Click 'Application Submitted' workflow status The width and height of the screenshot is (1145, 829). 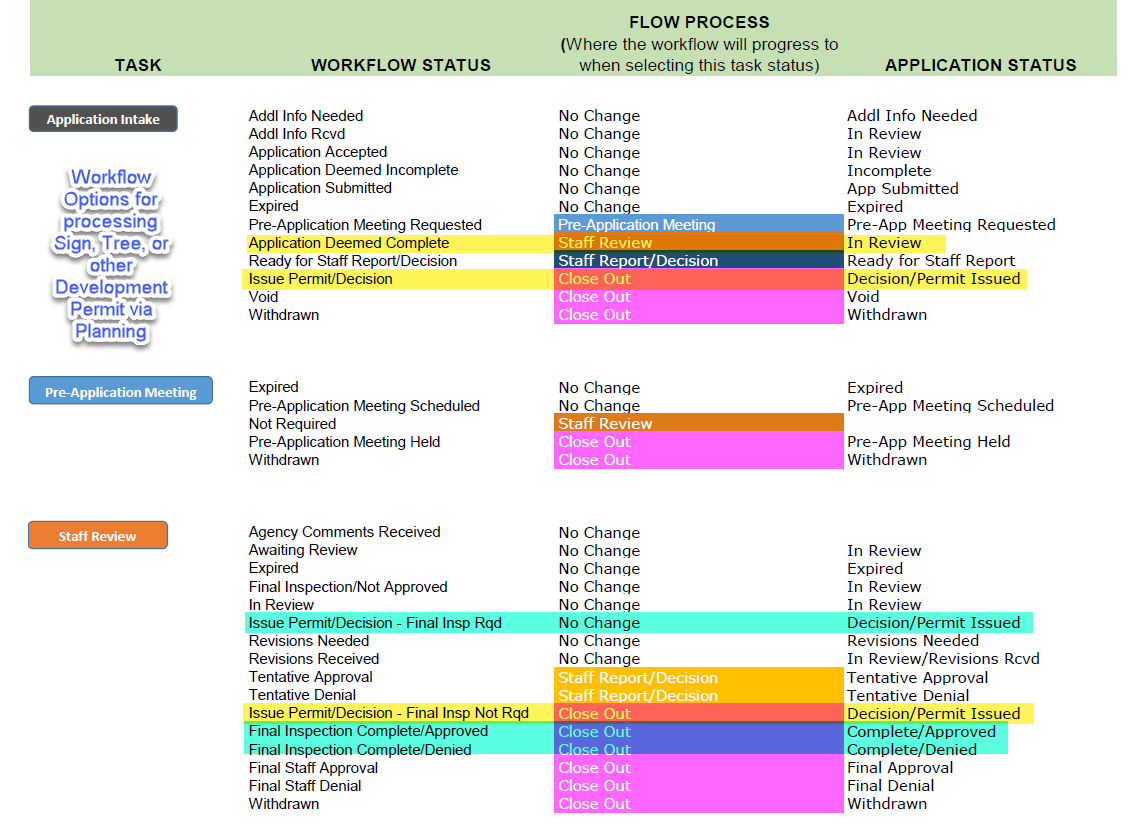click(320, 188)
